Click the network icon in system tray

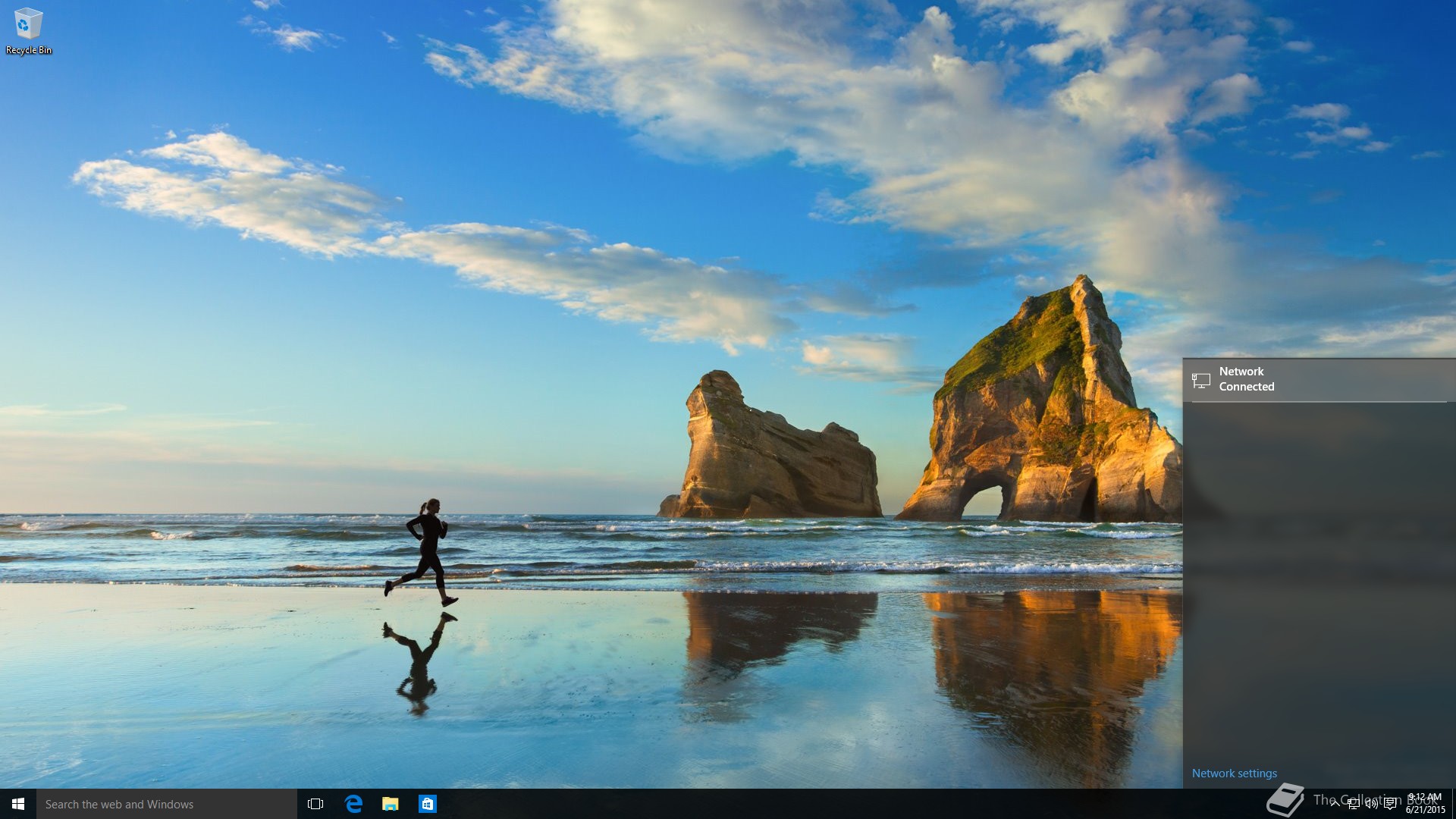[x=1354, y=805]
